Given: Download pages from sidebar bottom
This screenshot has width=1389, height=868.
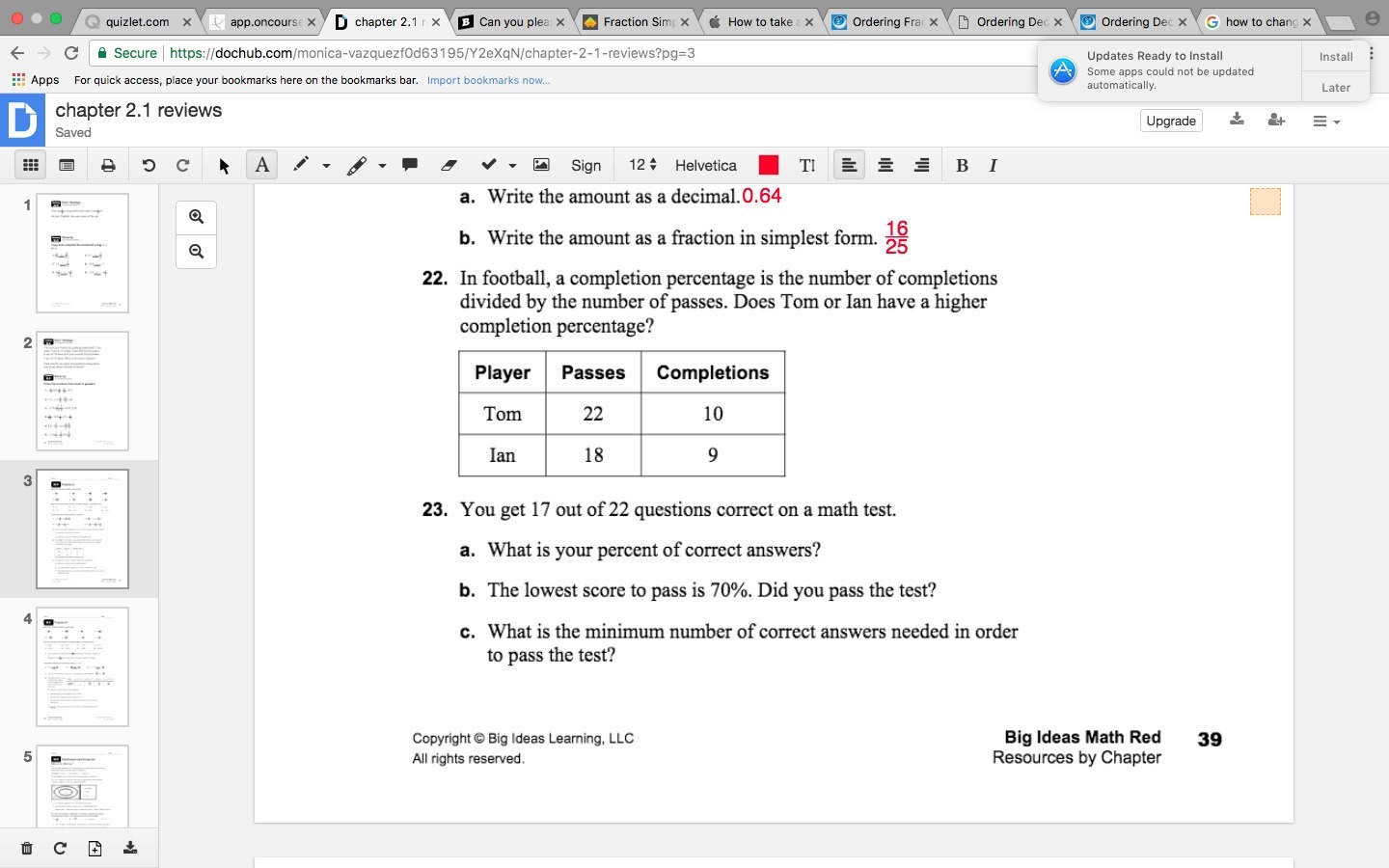Looking at the screenshot, I should click(130, 848).
